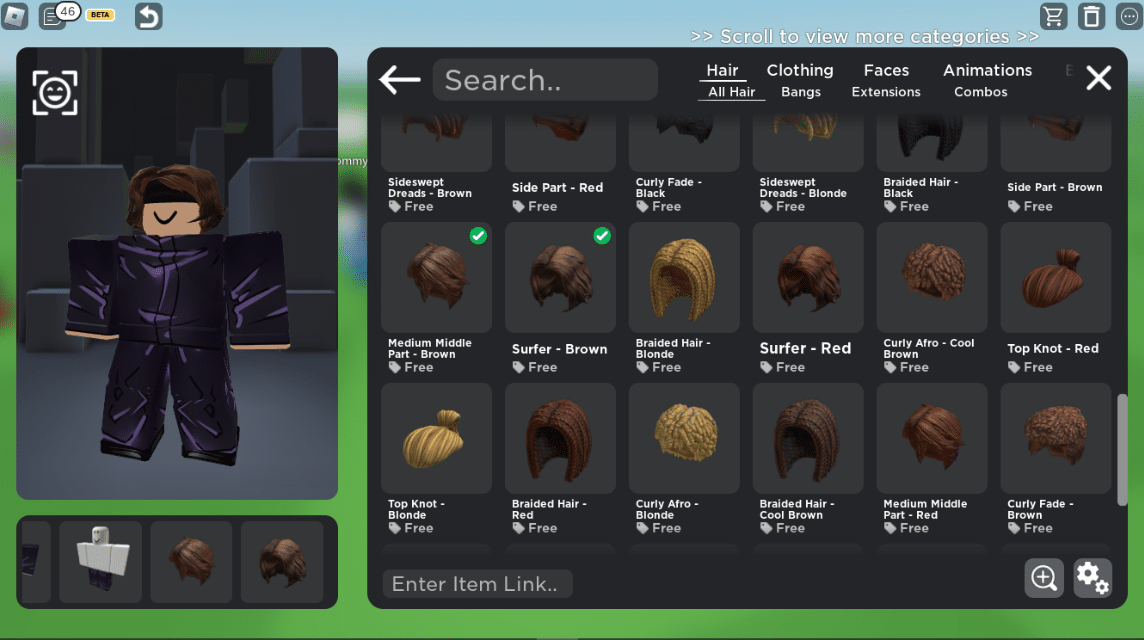The height and width of the screenshot is (640, 1144).
Task: Click the trash can icon to clear avatar
Action: pos(1091,16)
